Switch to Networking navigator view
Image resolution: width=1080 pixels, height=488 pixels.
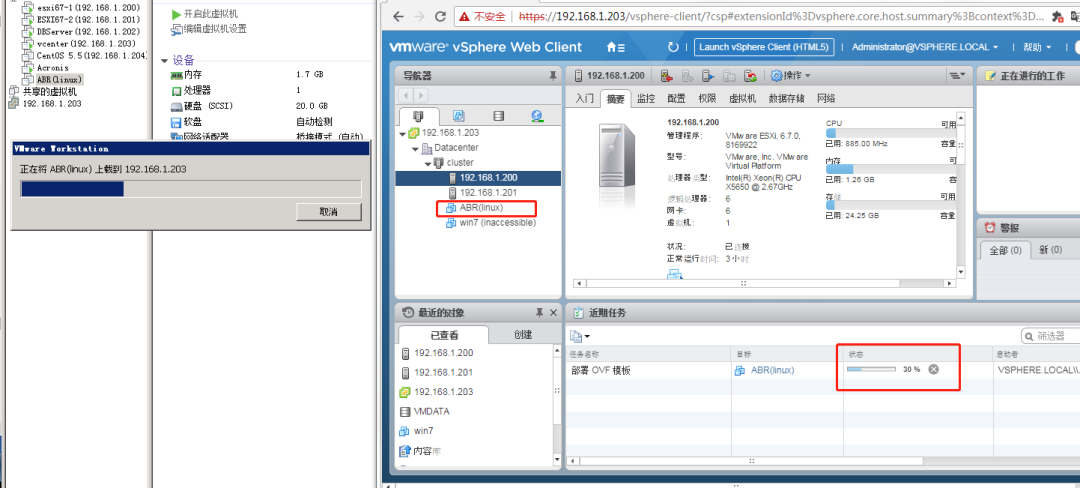coord(537,116)
